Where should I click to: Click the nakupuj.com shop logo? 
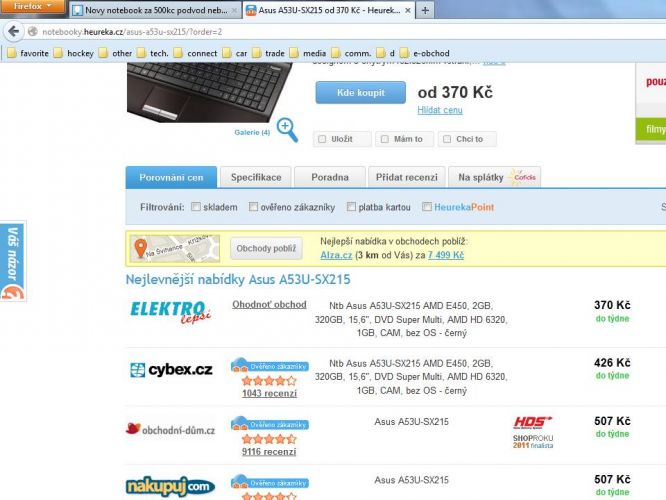coord(170,486)
